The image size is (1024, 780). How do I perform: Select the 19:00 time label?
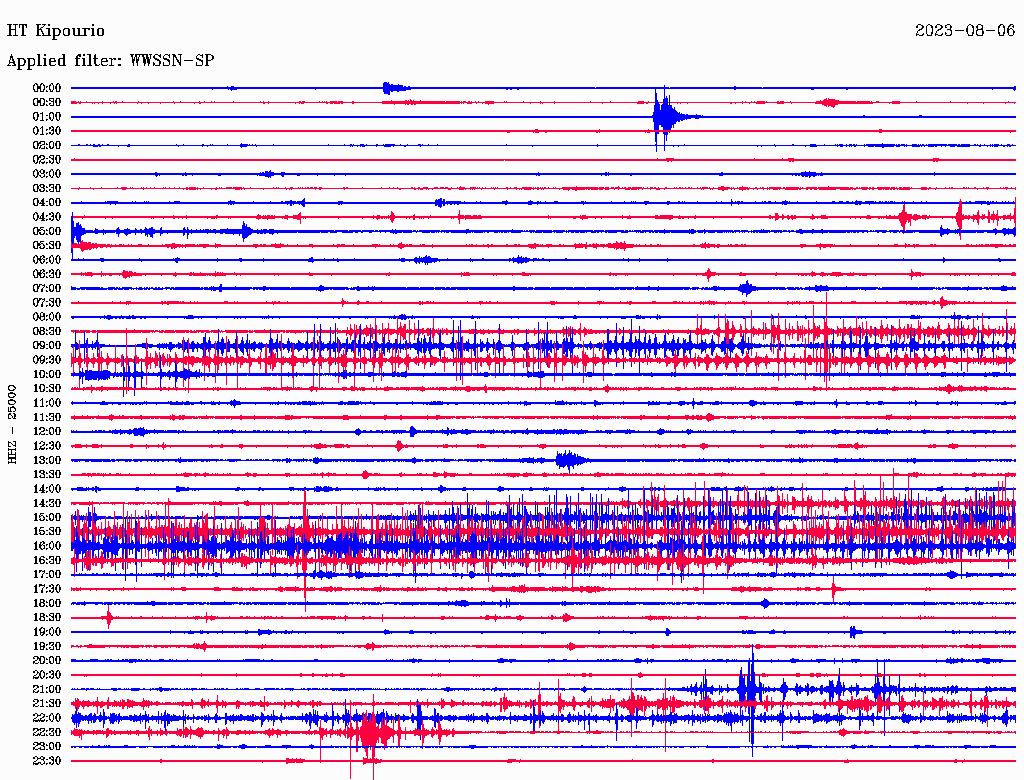(47, 632)
